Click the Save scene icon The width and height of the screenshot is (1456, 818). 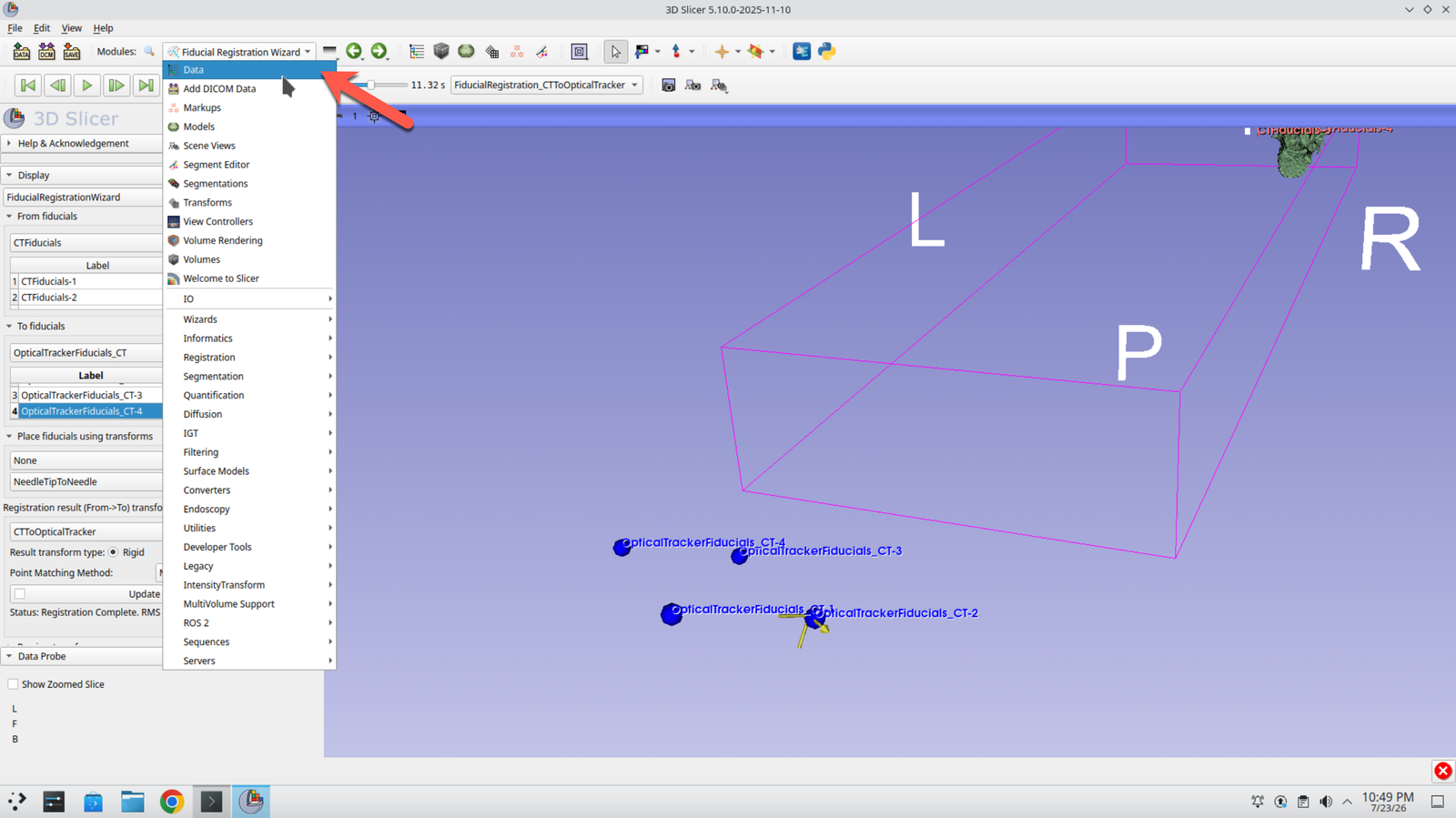(71, 52)
